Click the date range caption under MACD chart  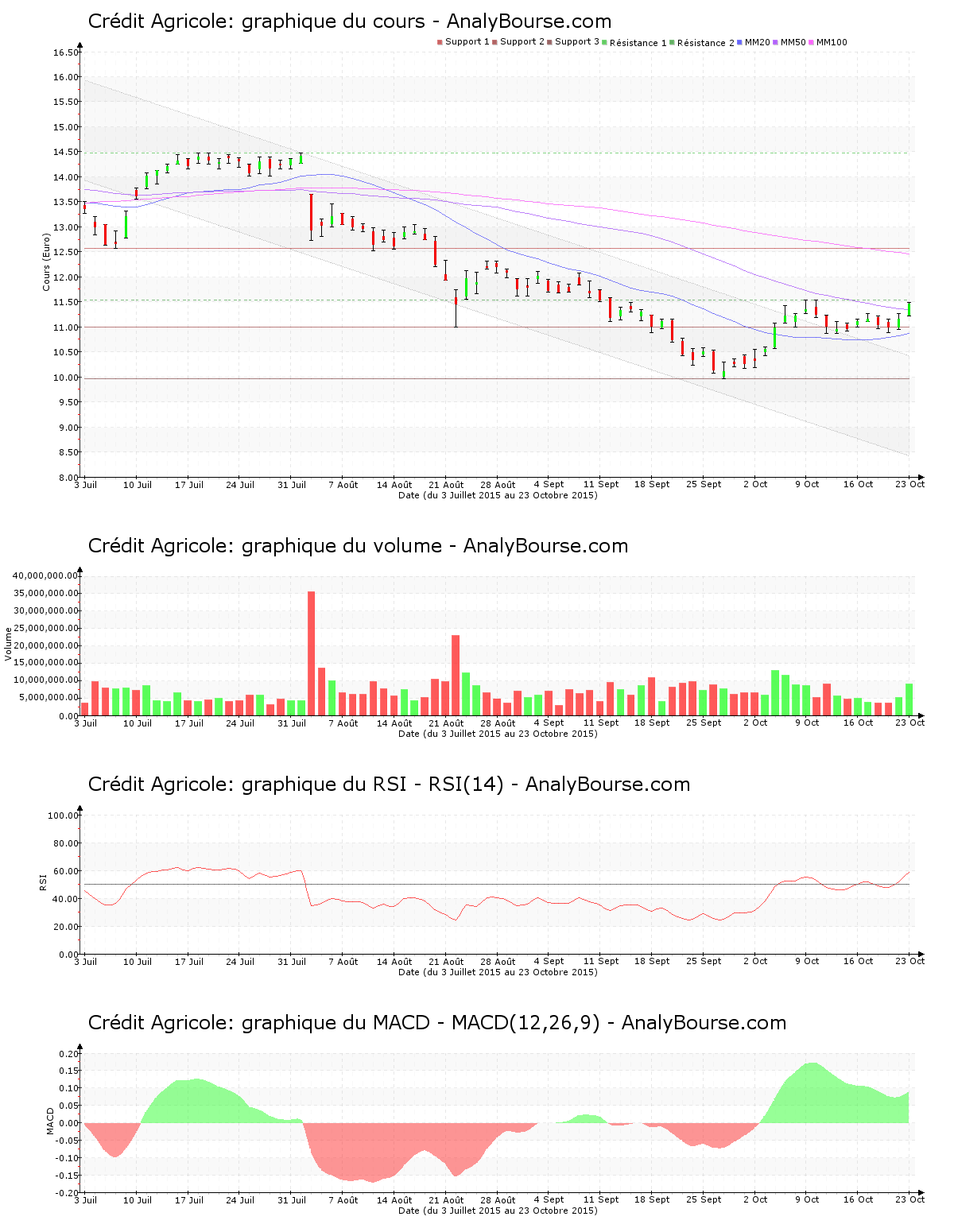[498, 1211]
